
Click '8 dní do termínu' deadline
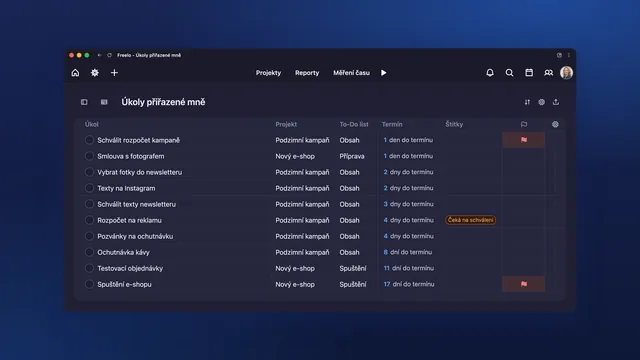[408, 252]
